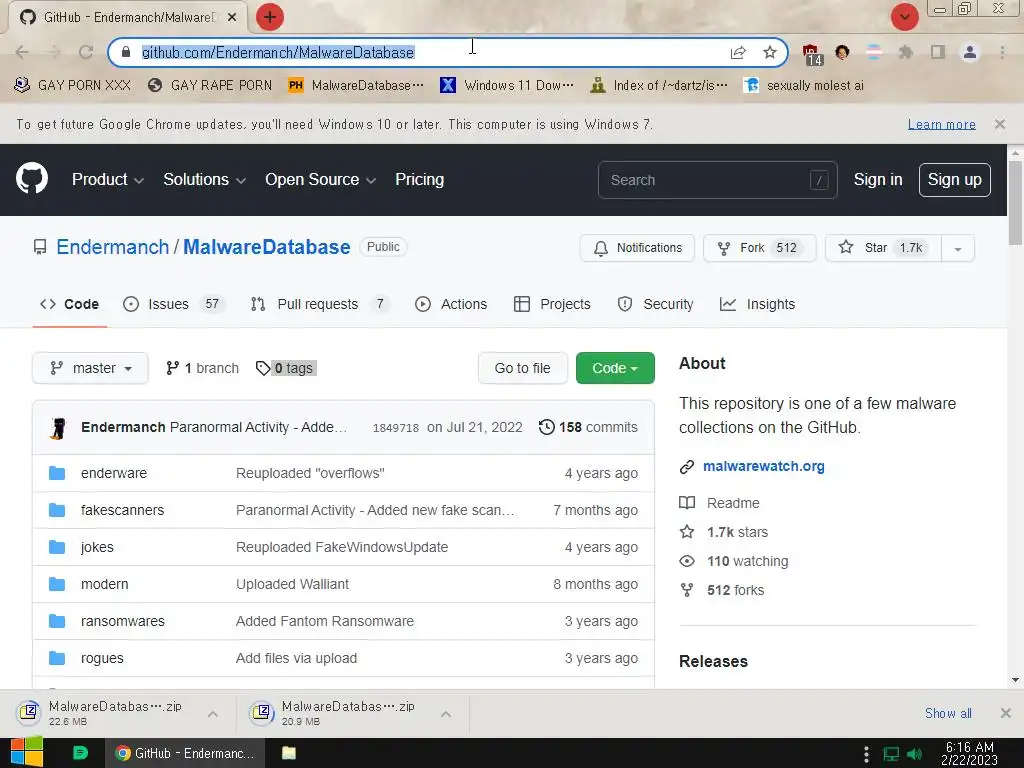Switch to the Actions tab

point(451,304)
